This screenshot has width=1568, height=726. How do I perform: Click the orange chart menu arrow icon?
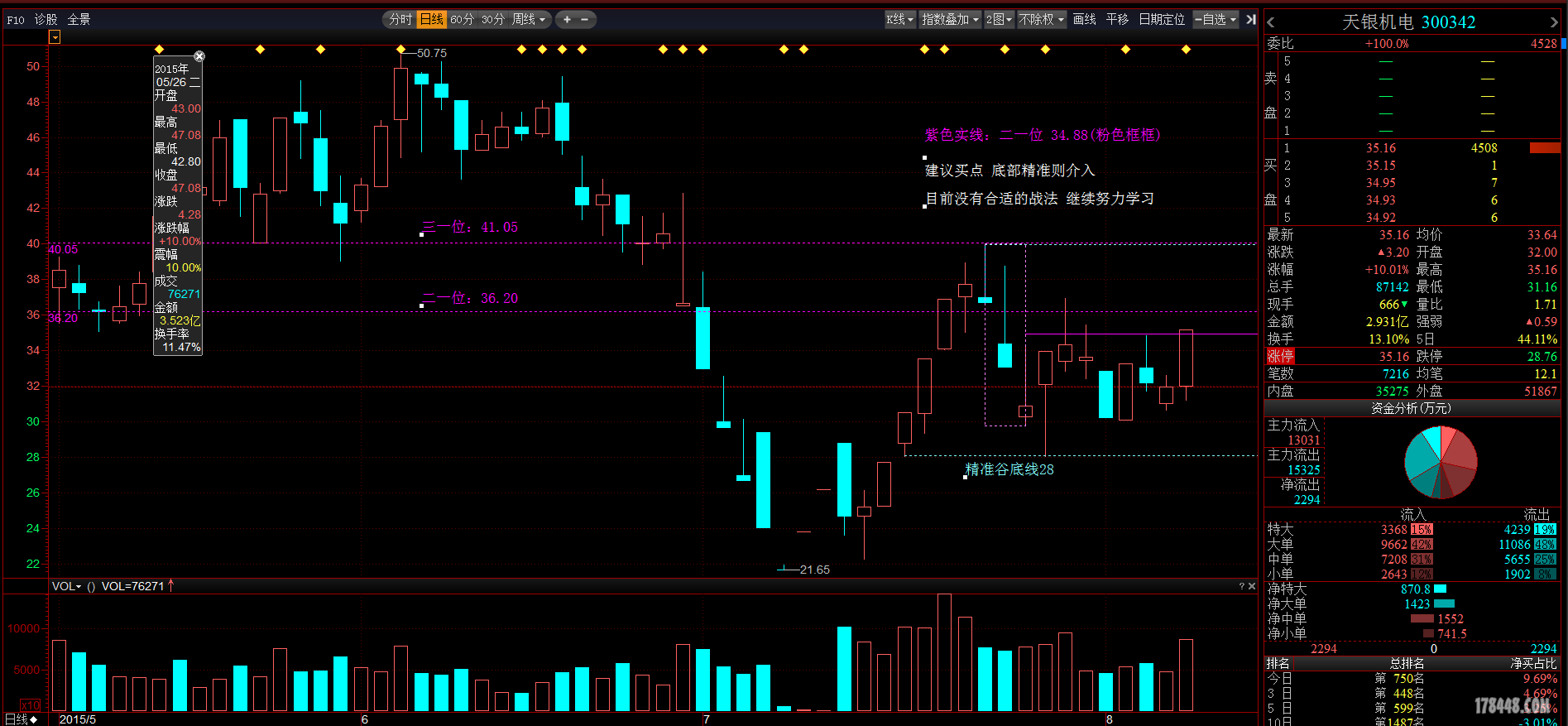pos(55,37)
